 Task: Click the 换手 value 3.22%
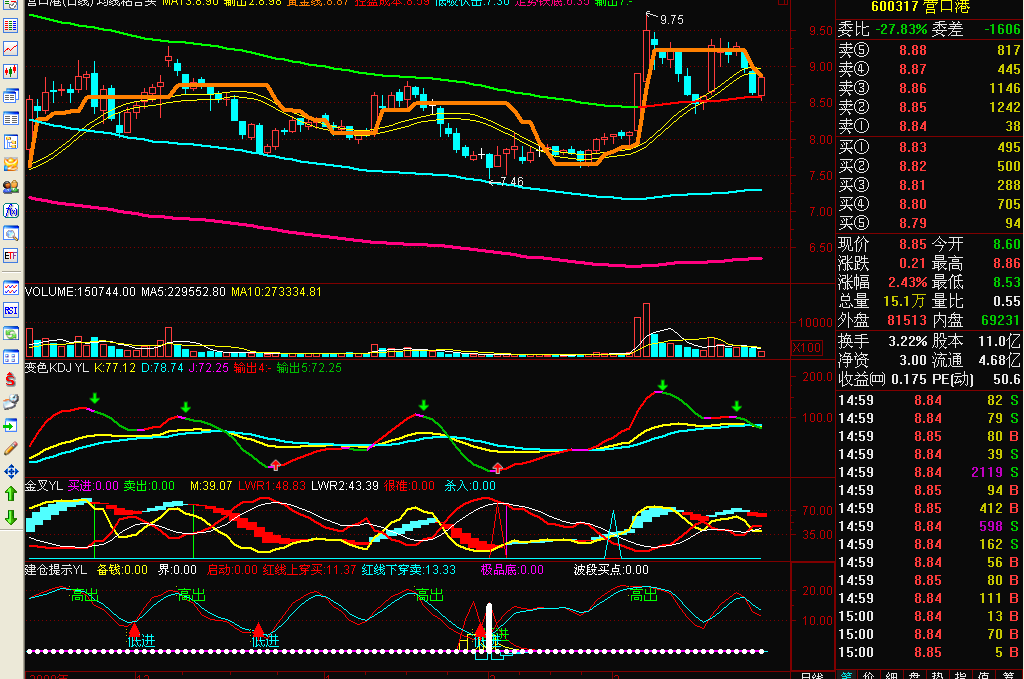[907, 341]
